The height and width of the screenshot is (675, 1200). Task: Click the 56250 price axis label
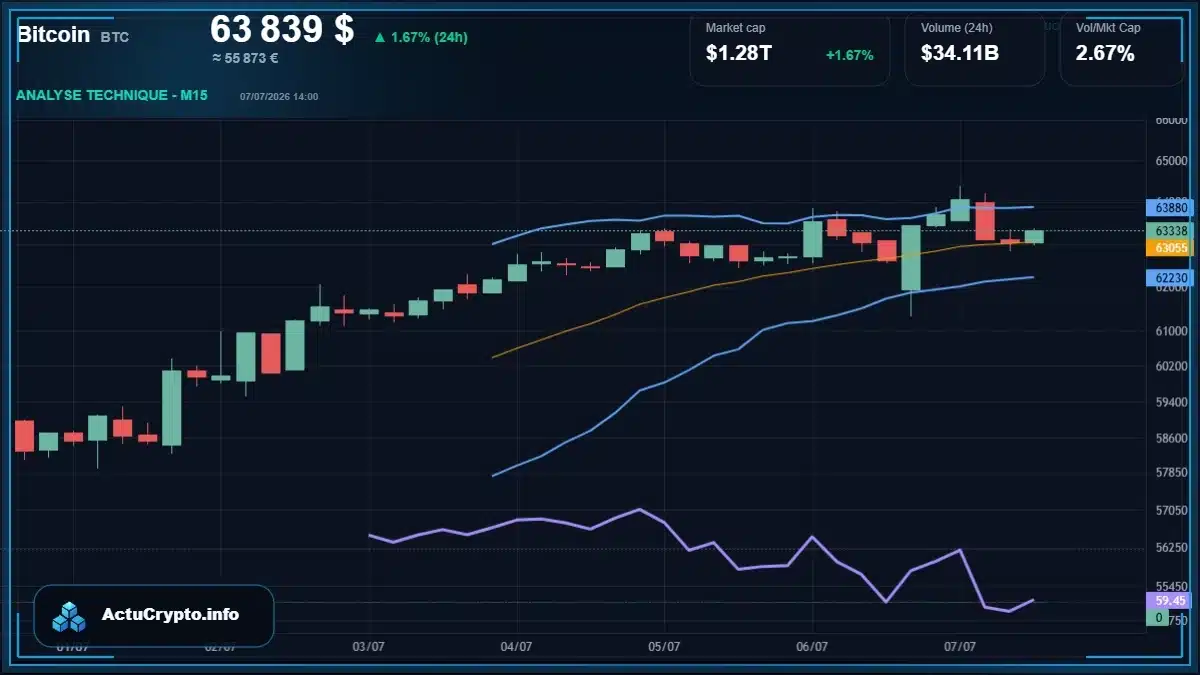tap(1171, 548)
